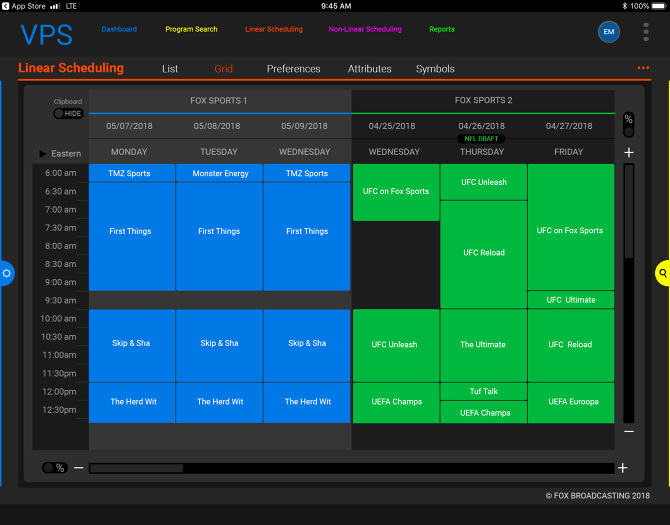Expand the Eastern time zone arrow
670x525 pixels.
click(42, 153)
